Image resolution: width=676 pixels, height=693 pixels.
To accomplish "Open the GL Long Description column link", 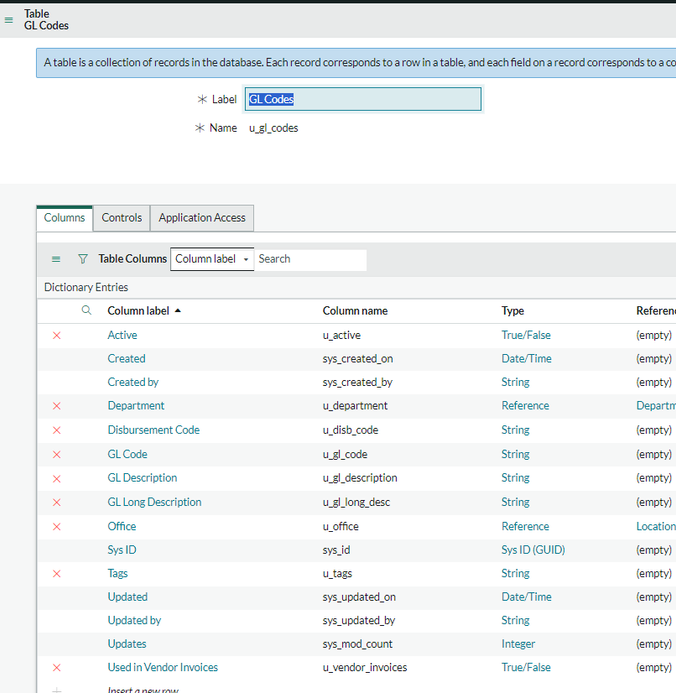I will tap(155, 502).
